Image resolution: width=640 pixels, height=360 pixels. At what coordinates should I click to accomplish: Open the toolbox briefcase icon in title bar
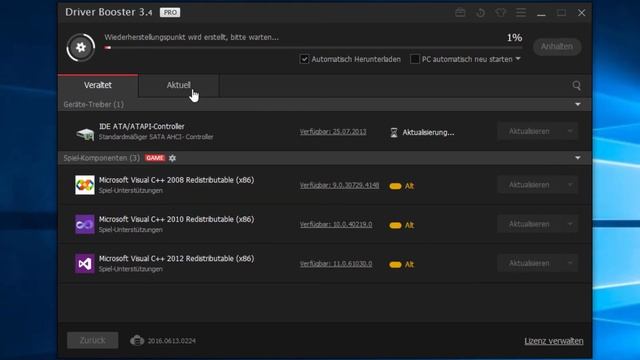(x=460, y=13)
